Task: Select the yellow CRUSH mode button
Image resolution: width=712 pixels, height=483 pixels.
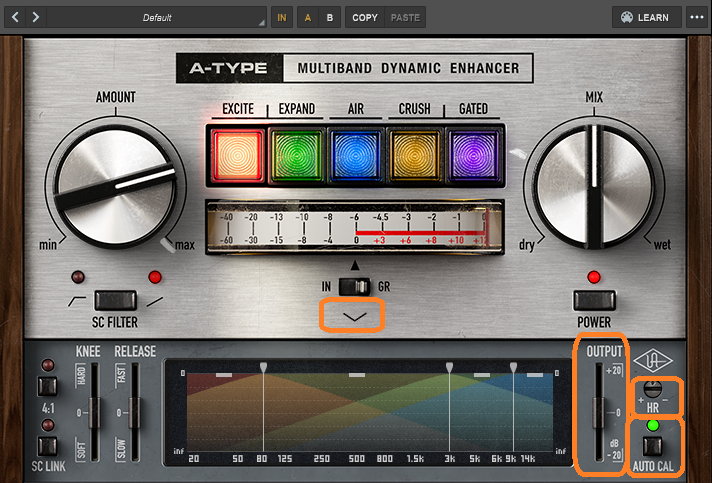Action: (x=416, y=156)
